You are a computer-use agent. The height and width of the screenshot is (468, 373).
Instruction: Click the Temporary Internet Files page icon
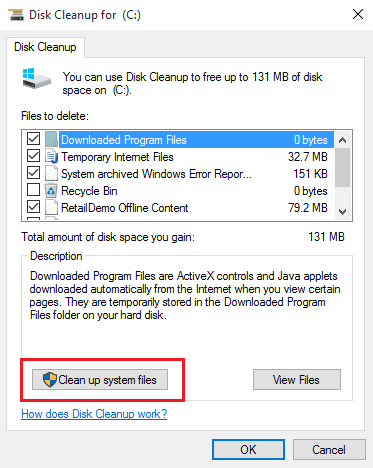tap(51, 156)
